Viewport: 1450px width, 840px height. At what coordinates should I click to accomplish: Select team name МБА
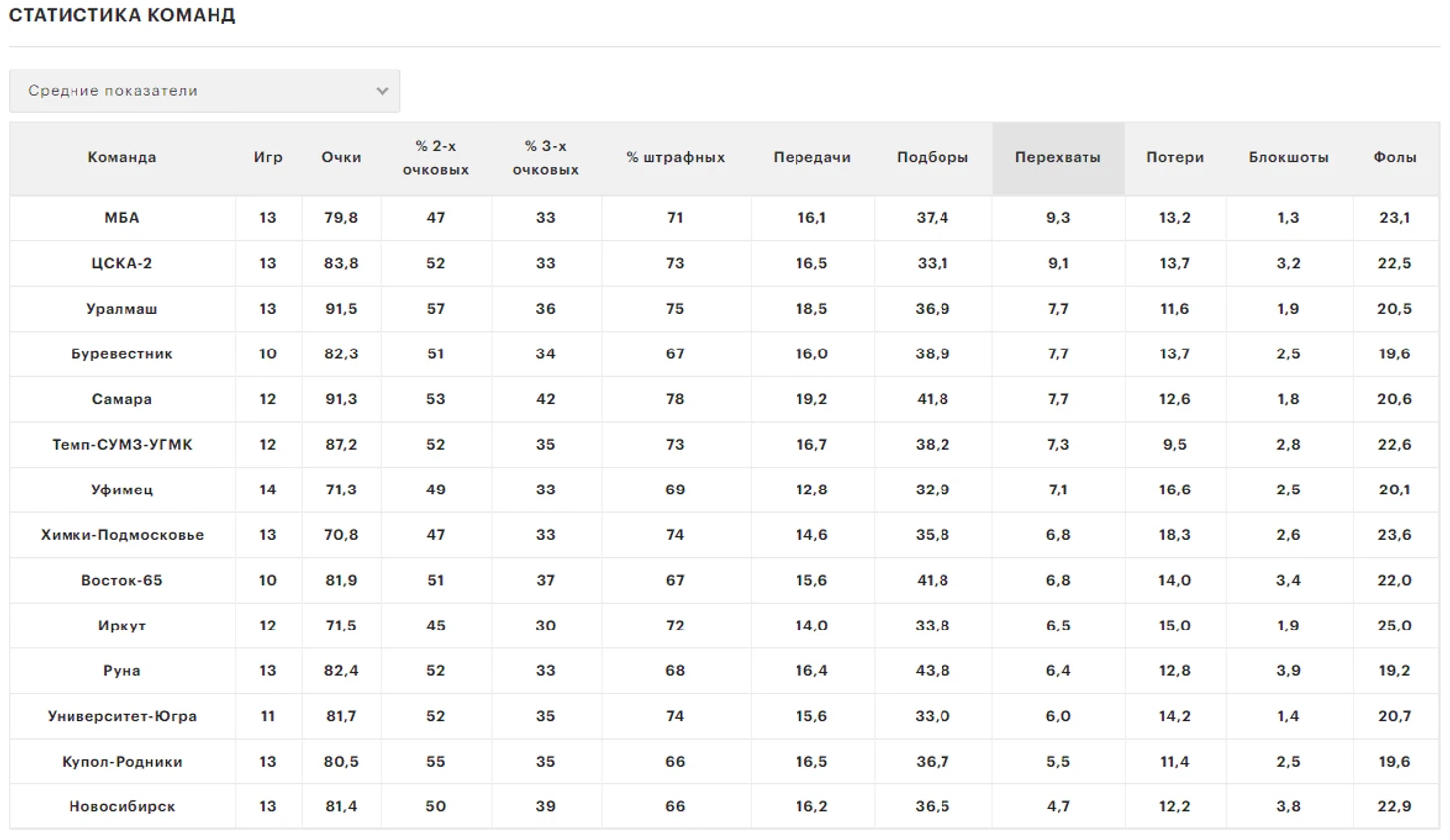coord(122,217)
